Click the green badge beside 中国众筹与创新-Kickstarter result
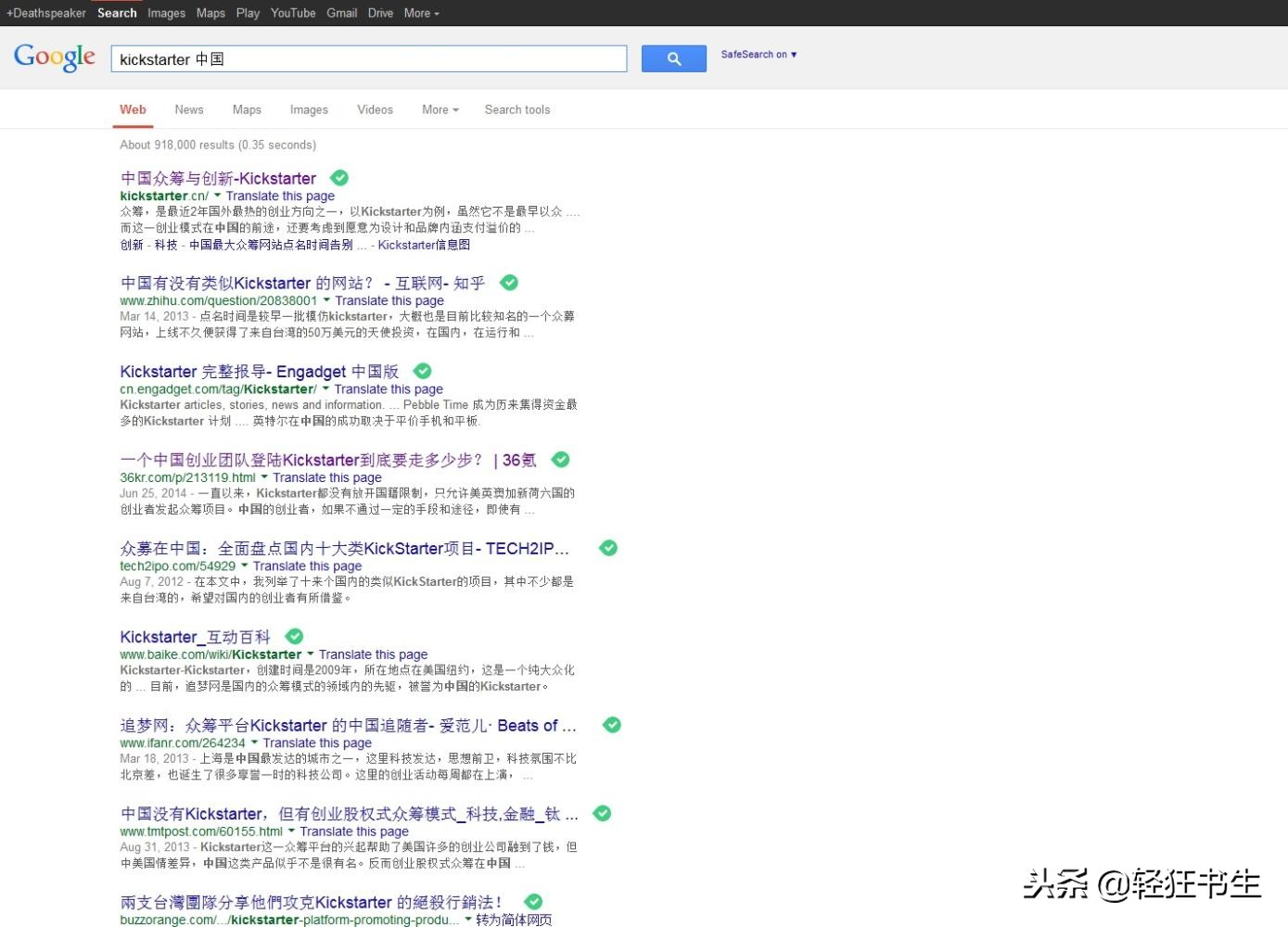Screen dimensions: 1288x927 338,177
